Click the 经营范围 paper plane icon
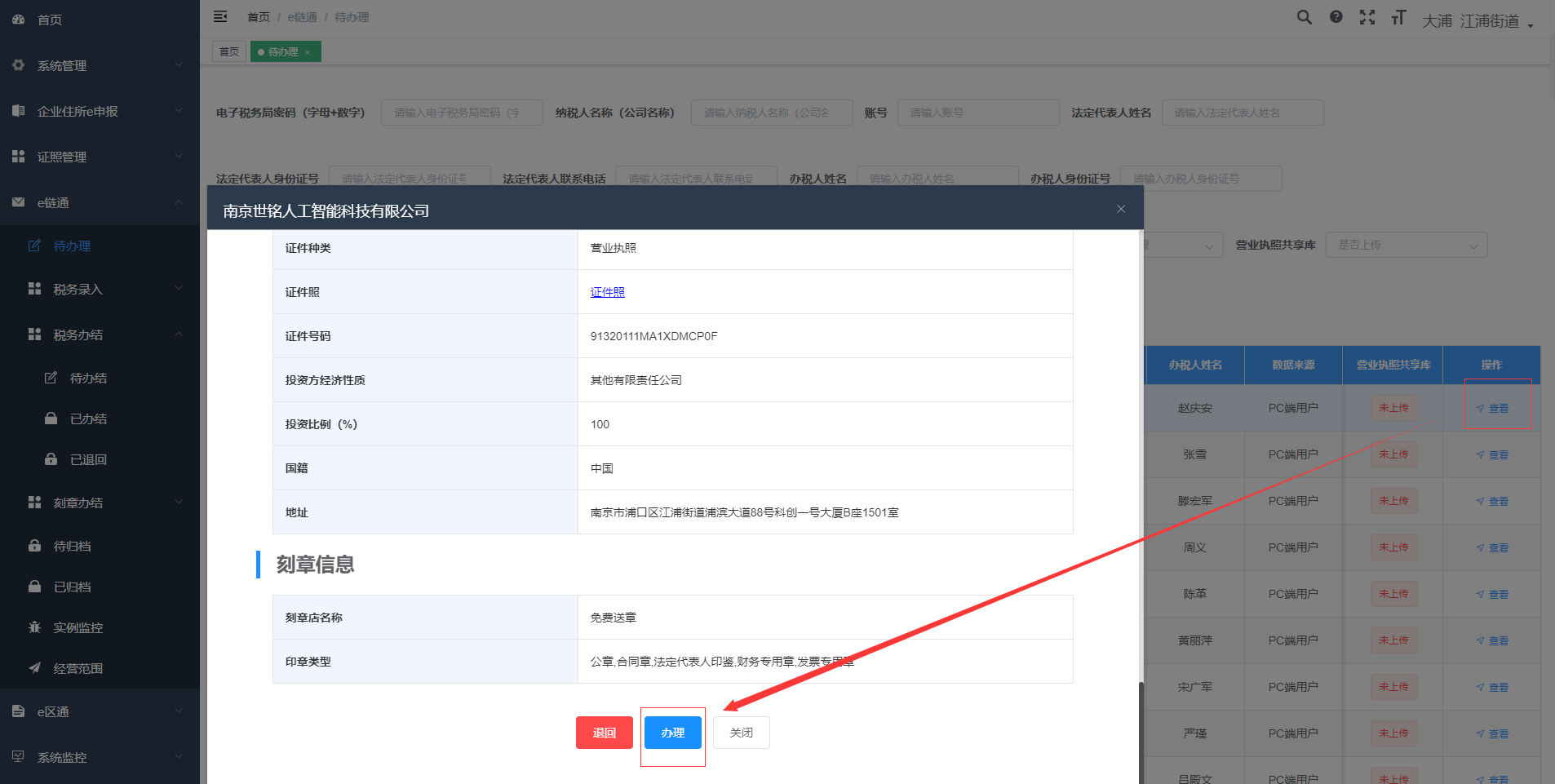Image resolution: width=1555 pixels, height=784 pixels. [34, 667]
